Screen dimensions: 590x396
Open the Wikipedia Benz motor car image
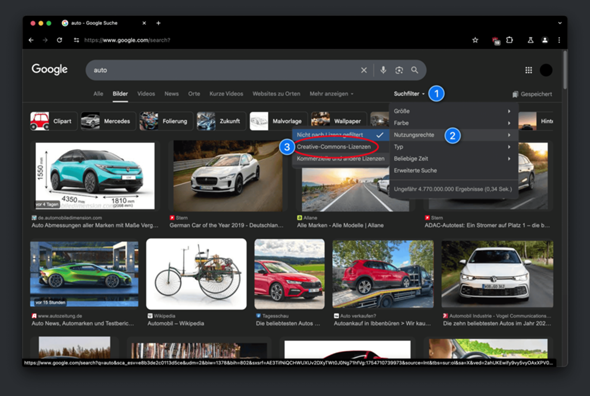point(196,274)
